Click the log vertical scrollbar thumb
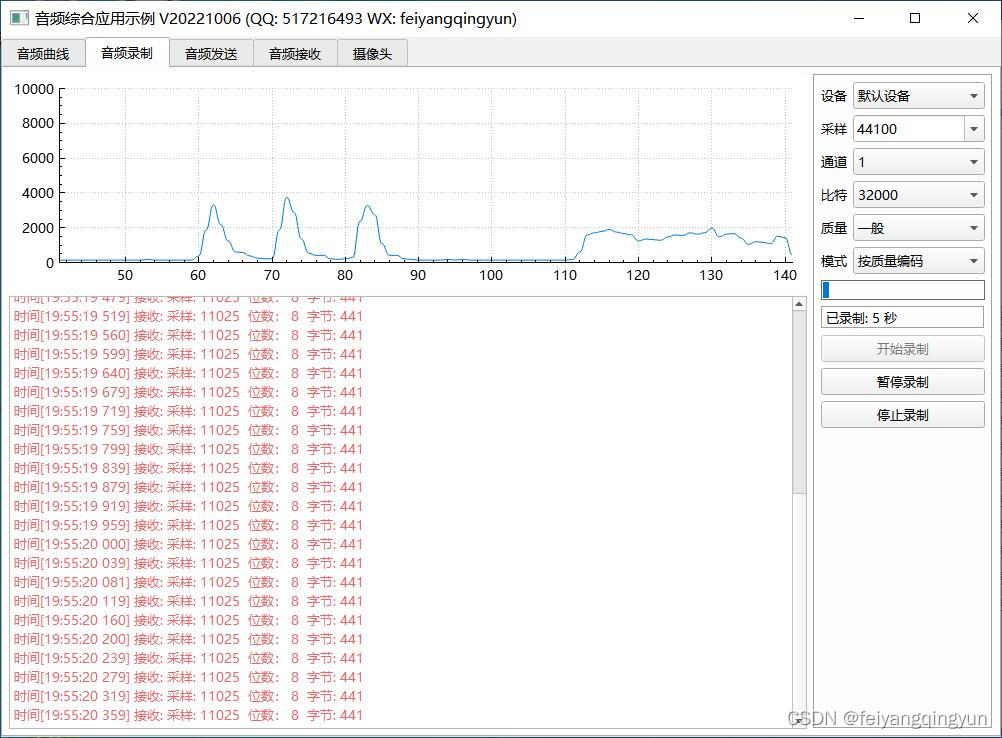Viewport: 1002px width, 738px height. pos(799,403)
